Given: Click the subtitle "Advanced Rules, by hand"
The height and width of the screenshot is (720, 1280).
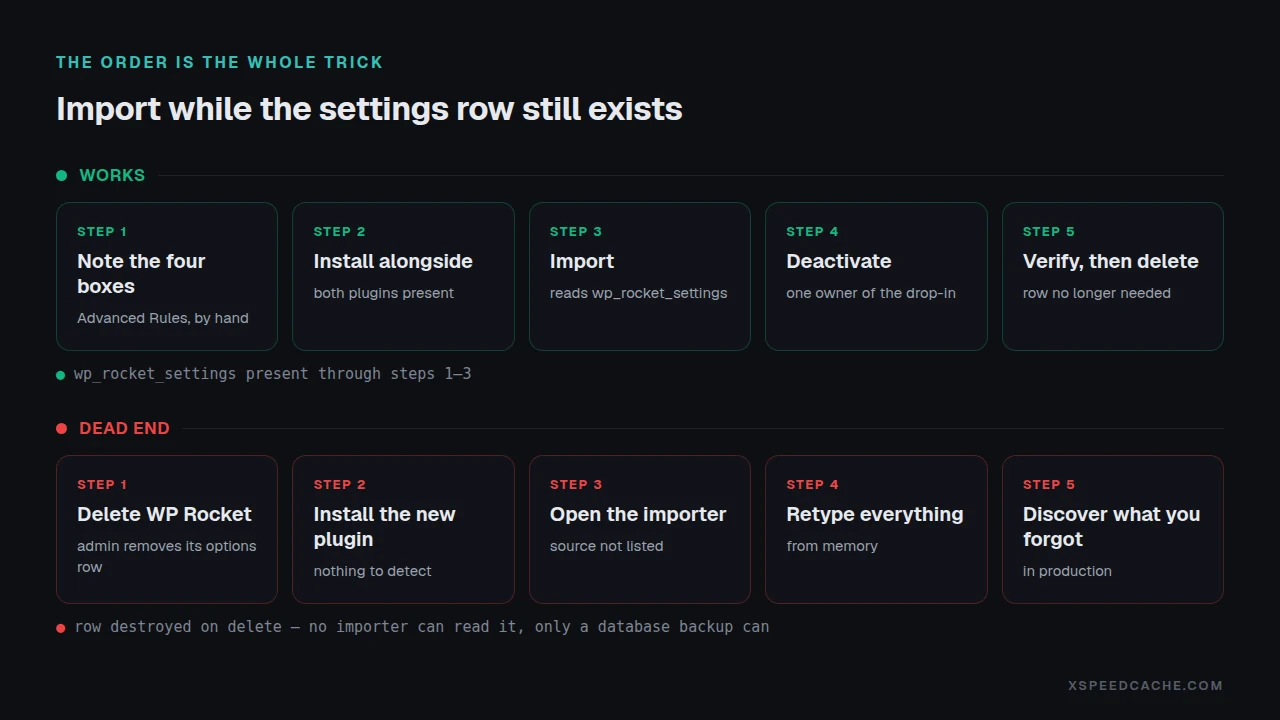Looking at the screenshot, I should (163, 318).
